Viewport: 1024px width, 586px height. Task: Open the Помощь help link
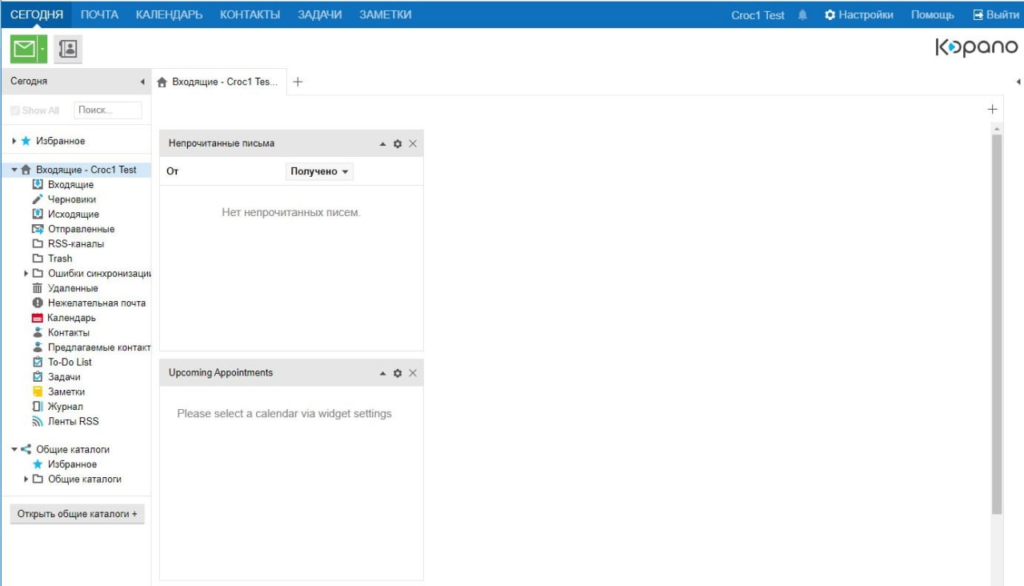(932, 15)
